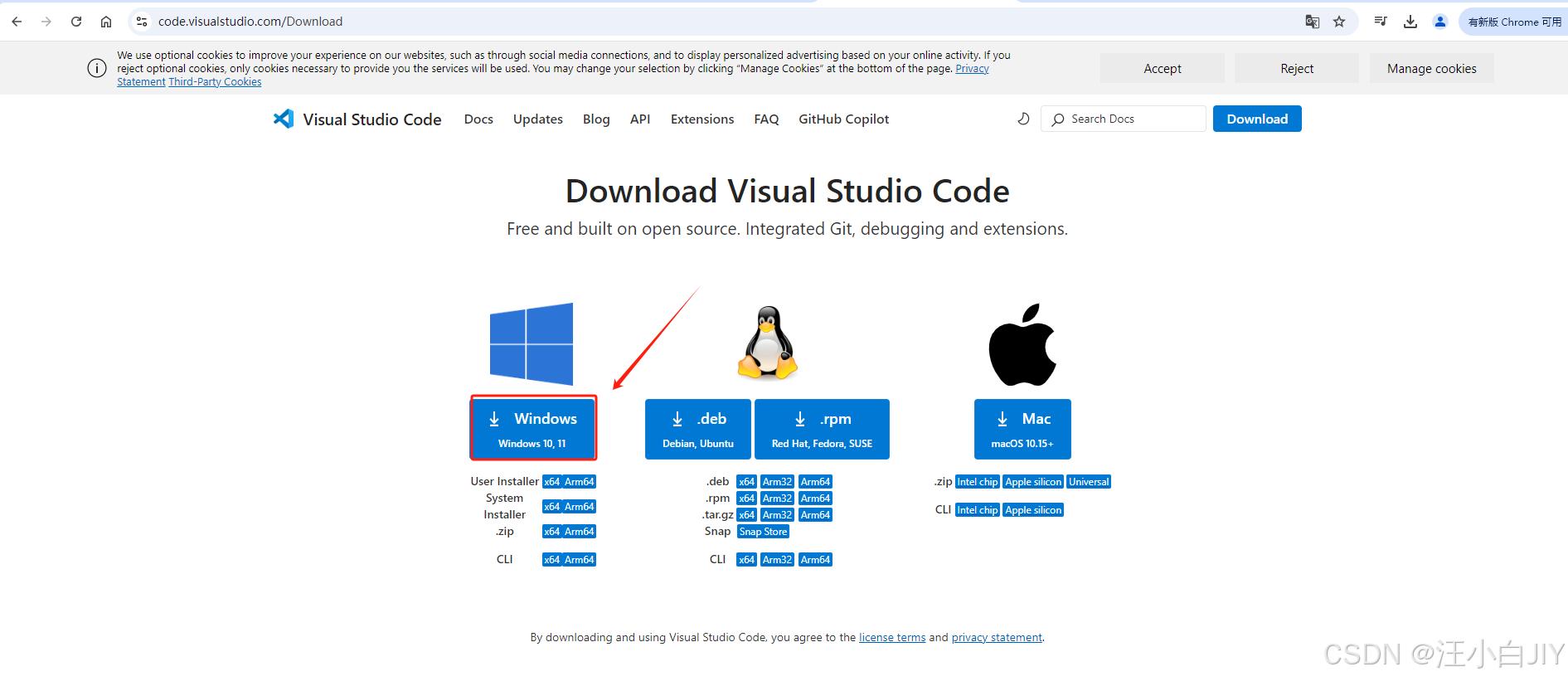Toggle the dark theme moon icon
This screenshot has width=1568, height=681.
coord(1023,119)
